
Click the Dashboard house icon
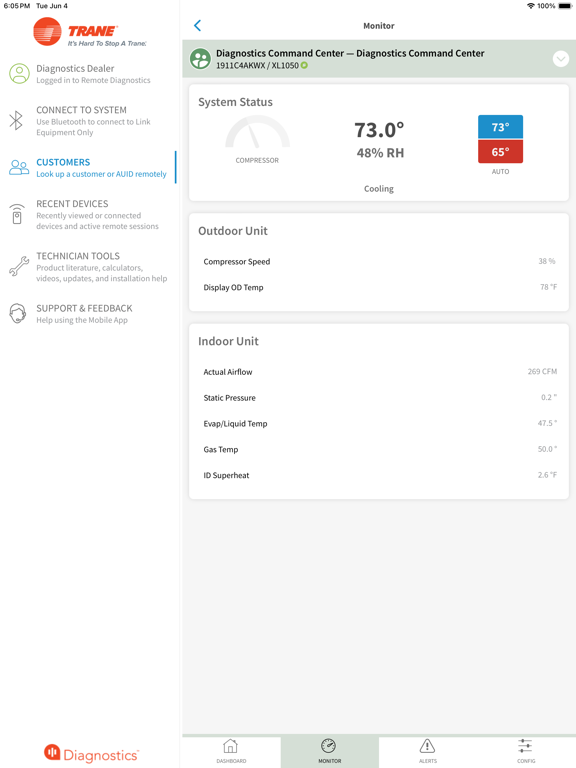click(x=230, y=746)
